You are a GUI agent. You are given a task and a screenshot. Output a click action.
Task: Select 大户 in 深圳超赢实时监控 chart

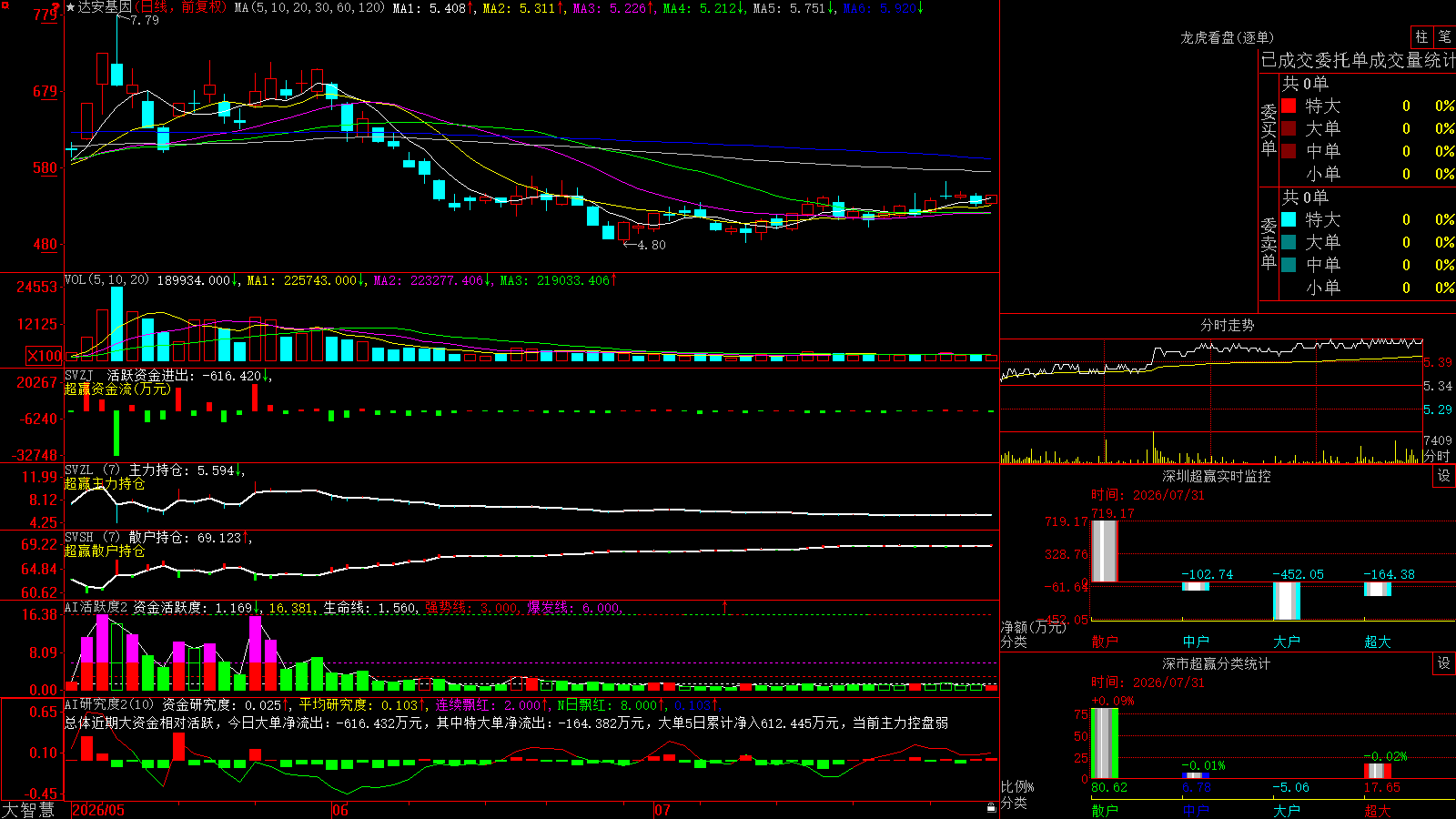1287,642
